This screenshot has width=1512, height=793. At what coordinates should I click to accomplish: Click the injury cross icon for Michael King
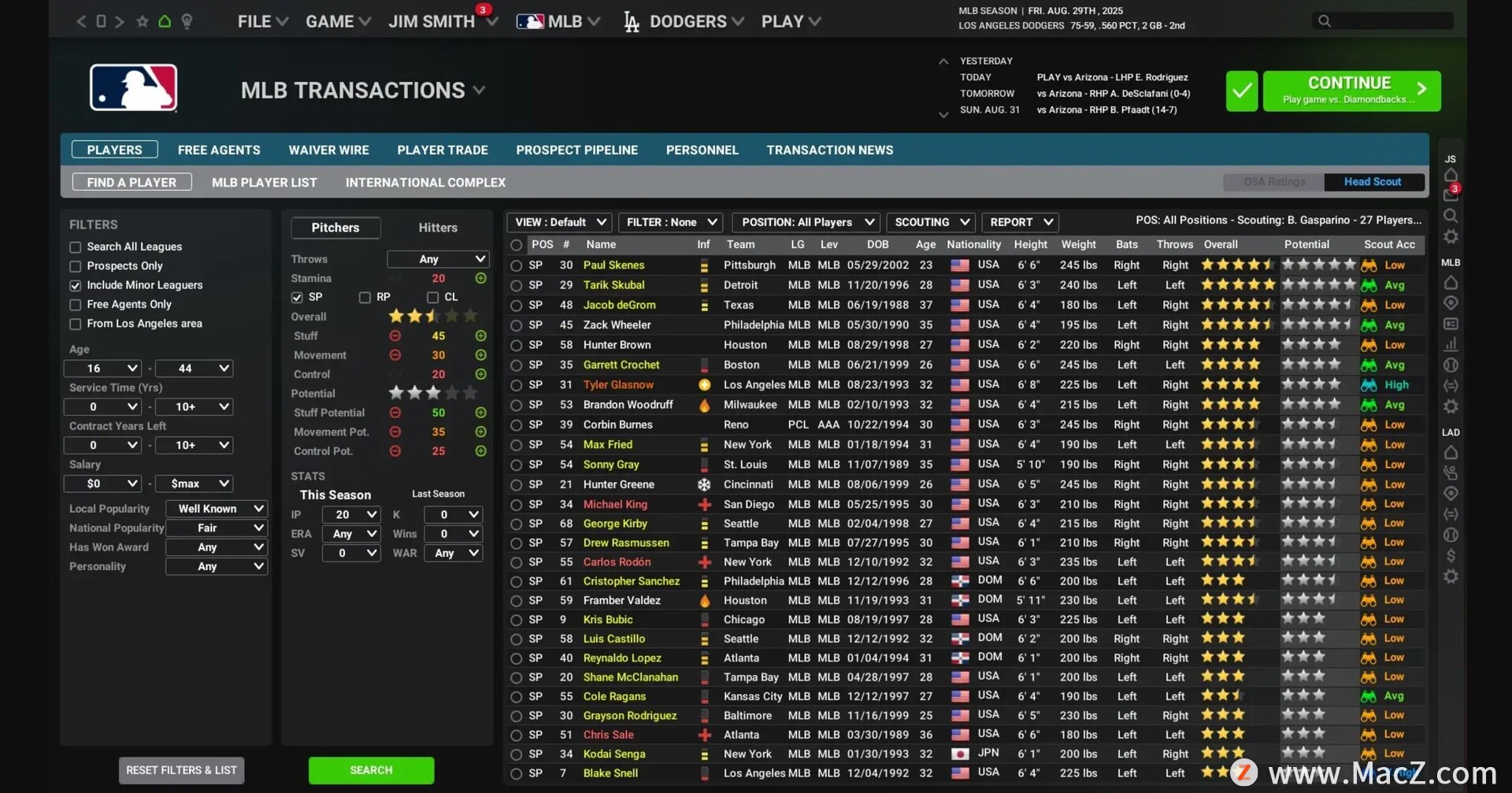pyautogui.click(x=705, y=504)
